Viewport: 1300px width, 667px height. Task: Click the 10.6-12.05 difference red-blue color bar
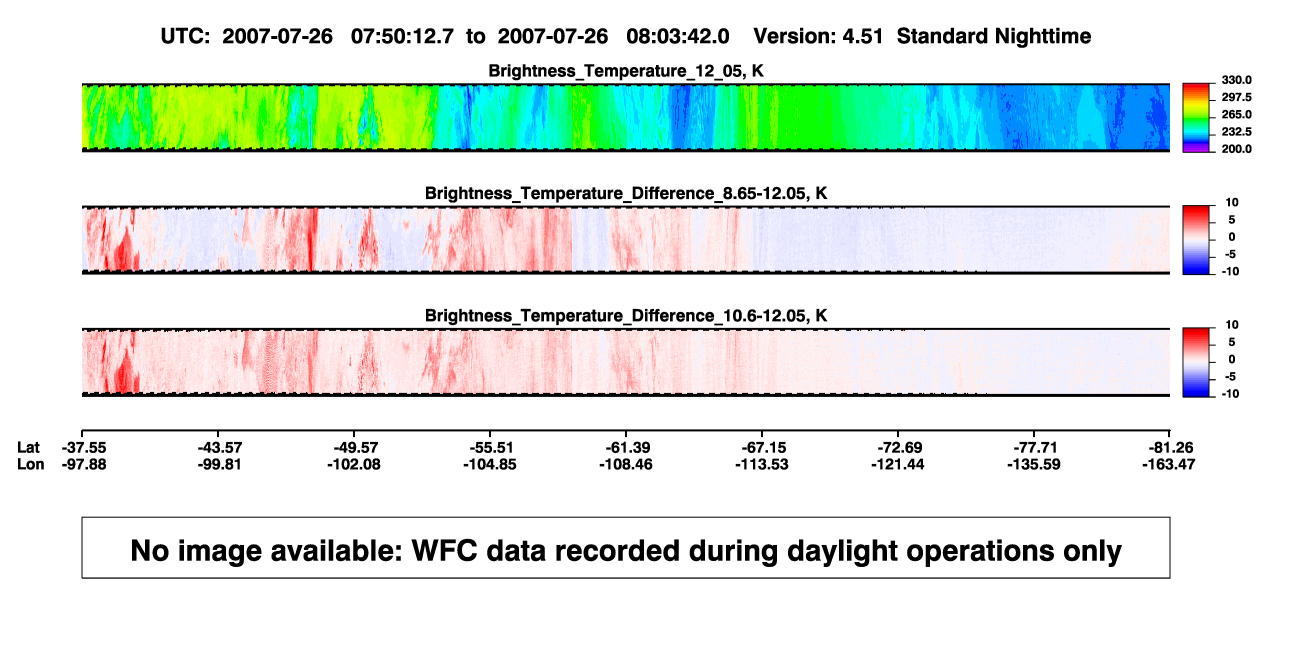1196,362
